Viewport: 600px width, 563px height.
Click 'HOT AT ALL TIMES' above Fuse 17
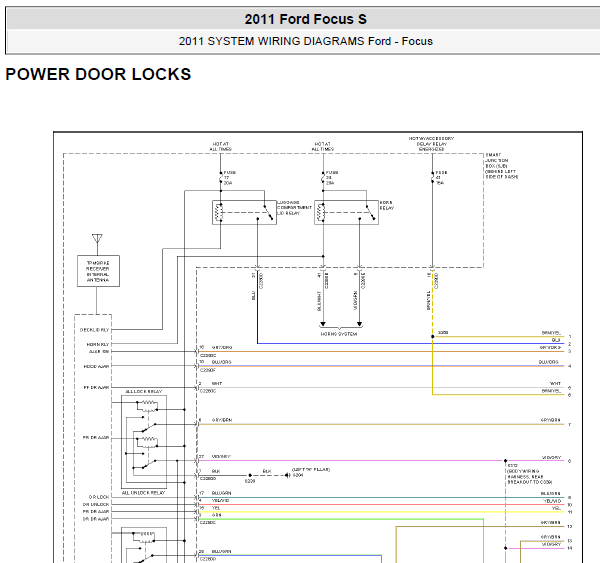(221, 146)
